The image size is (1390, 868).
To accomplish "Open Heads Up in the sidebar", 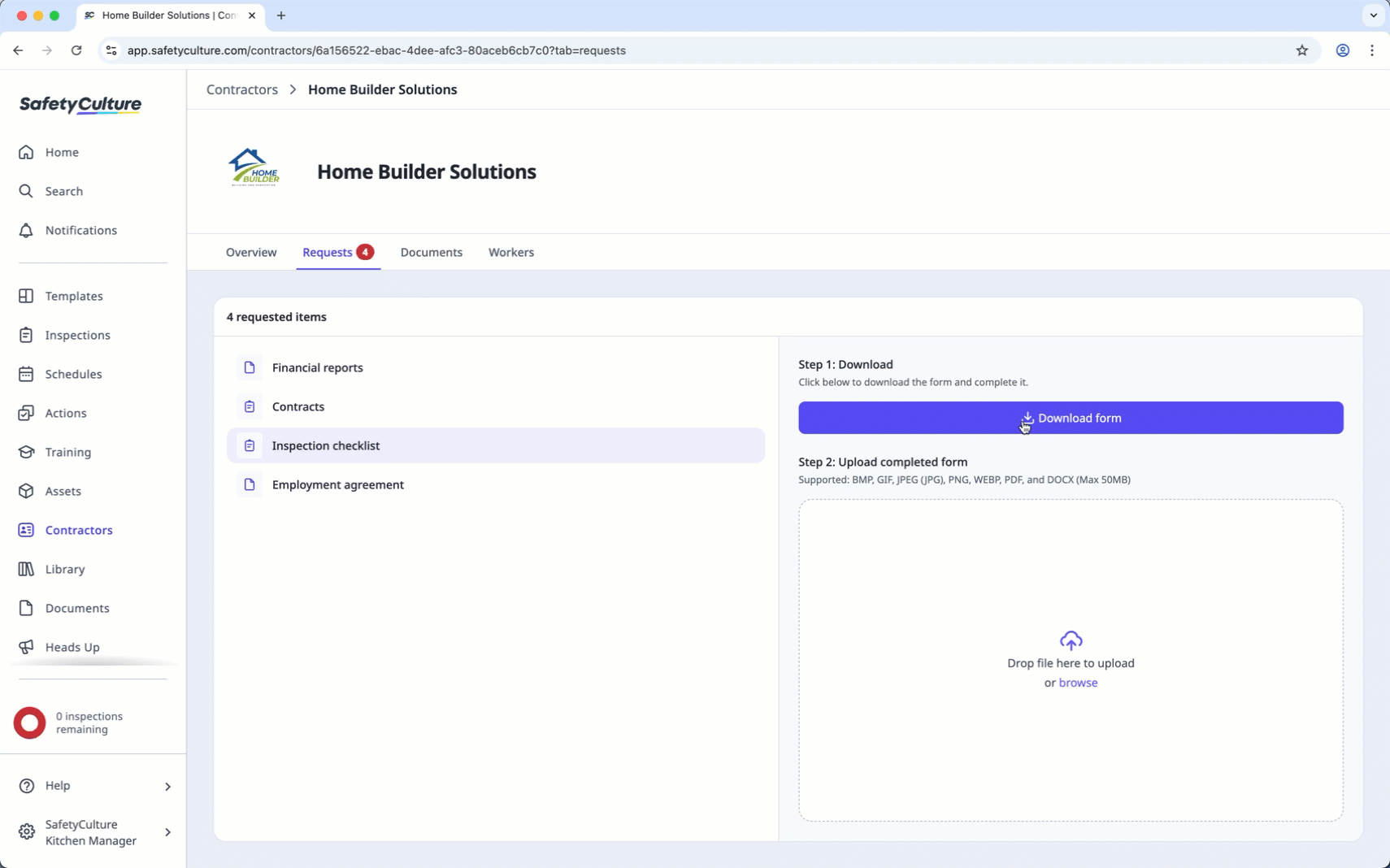I will 72,647.
